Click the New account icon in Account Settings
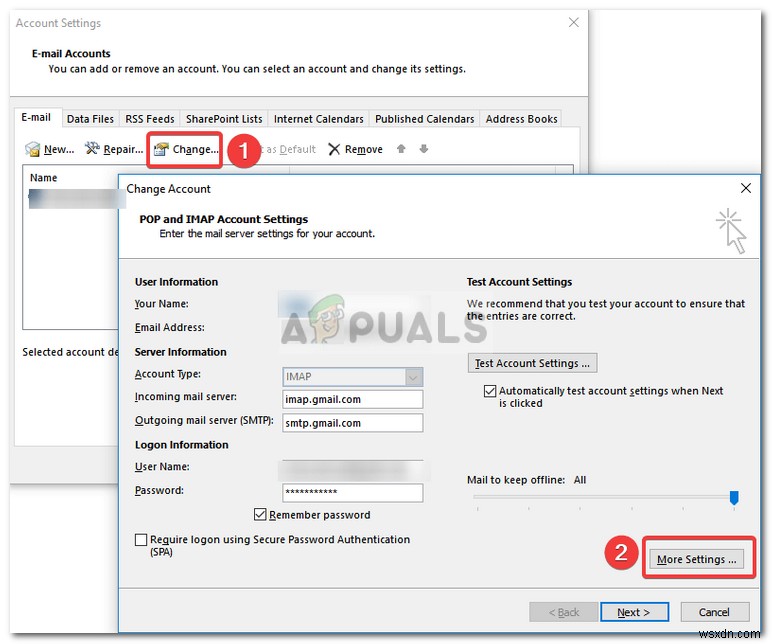Screen dimensions: 772x644 [32, 149]
